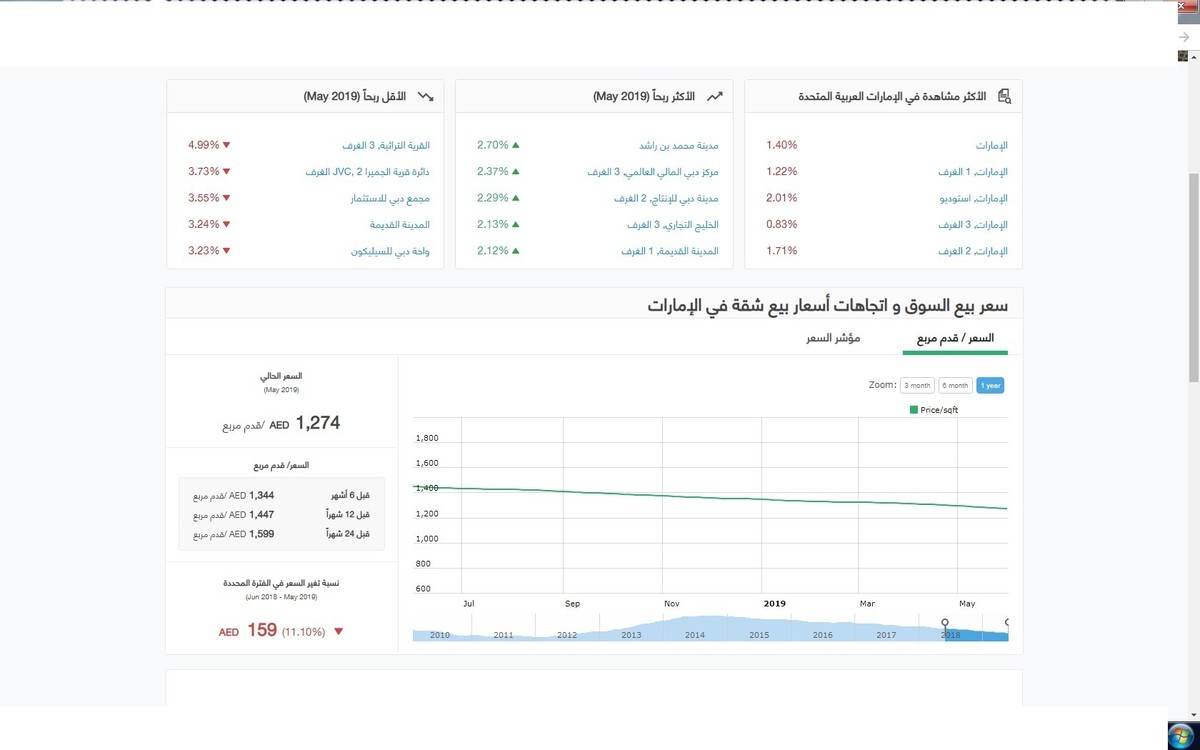
Task: Set chart zoom to 6 month
Action: tap(955, 385)
